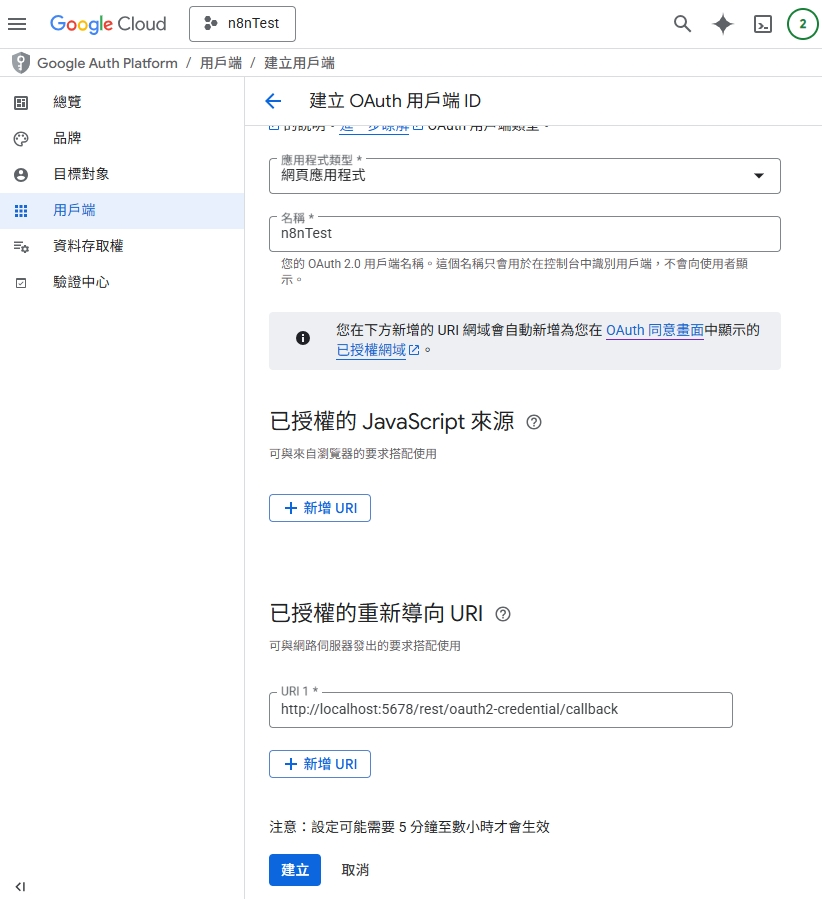The image size is (822, 899).
Task: Click help icon beside JavaScript 來源 heading
Action: [x=534, y=422]
